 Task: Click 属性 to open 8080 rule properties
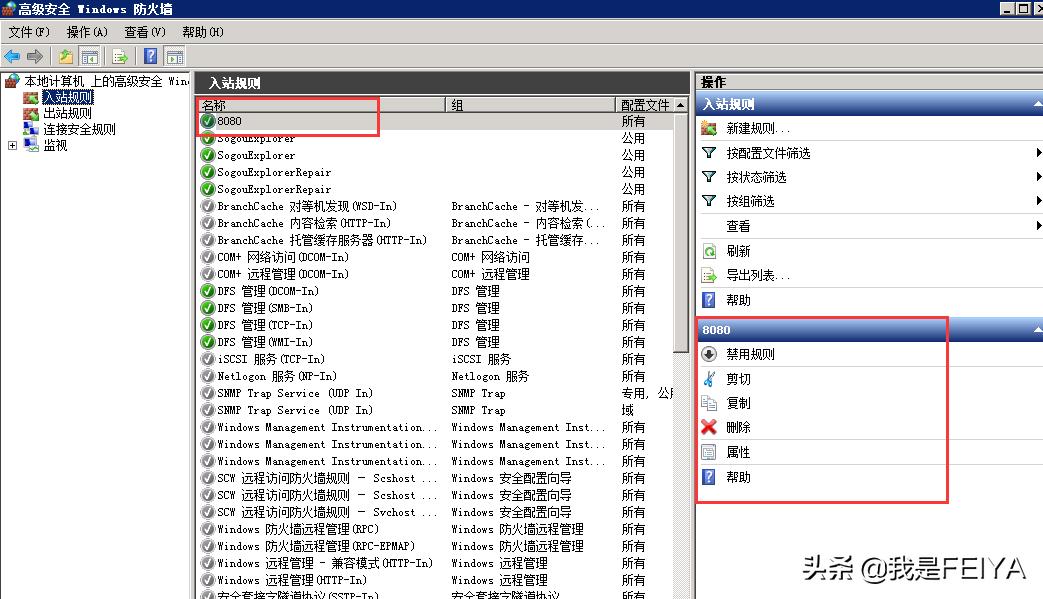pyautogui.click(x=738, y=452)
